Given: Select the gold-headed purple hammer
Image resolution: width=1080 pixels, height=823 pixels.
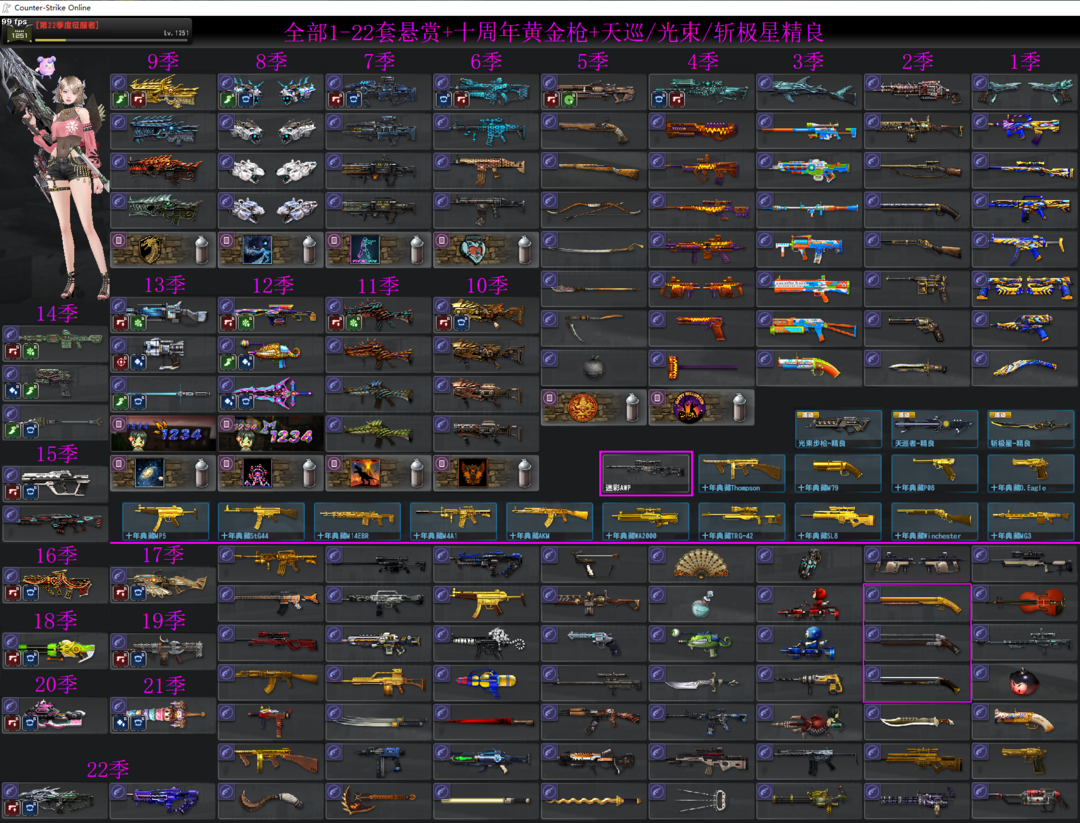Looking at the screenshot, I should point(701,368).
